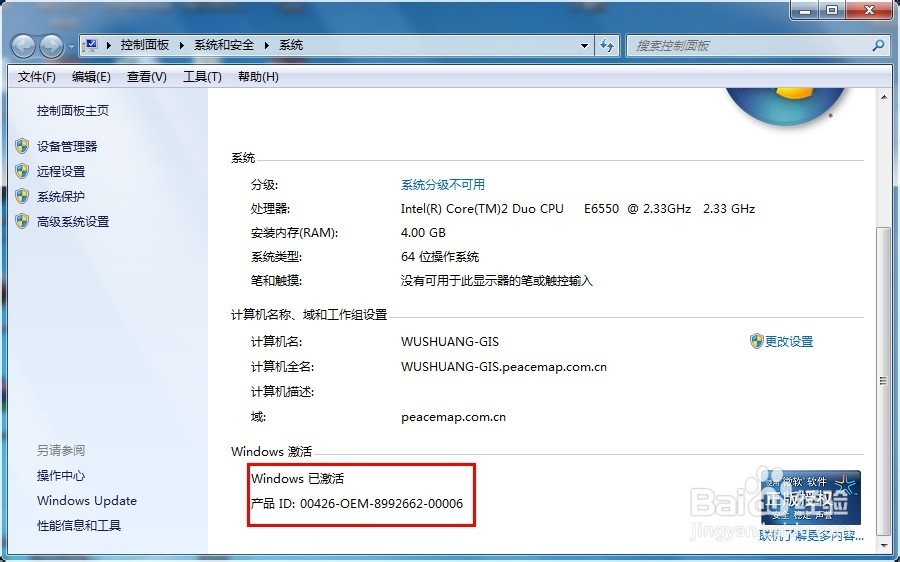Select the 64 位操作系统 value
The width and height of the screenshot is (900, 562).
[440, 257]
